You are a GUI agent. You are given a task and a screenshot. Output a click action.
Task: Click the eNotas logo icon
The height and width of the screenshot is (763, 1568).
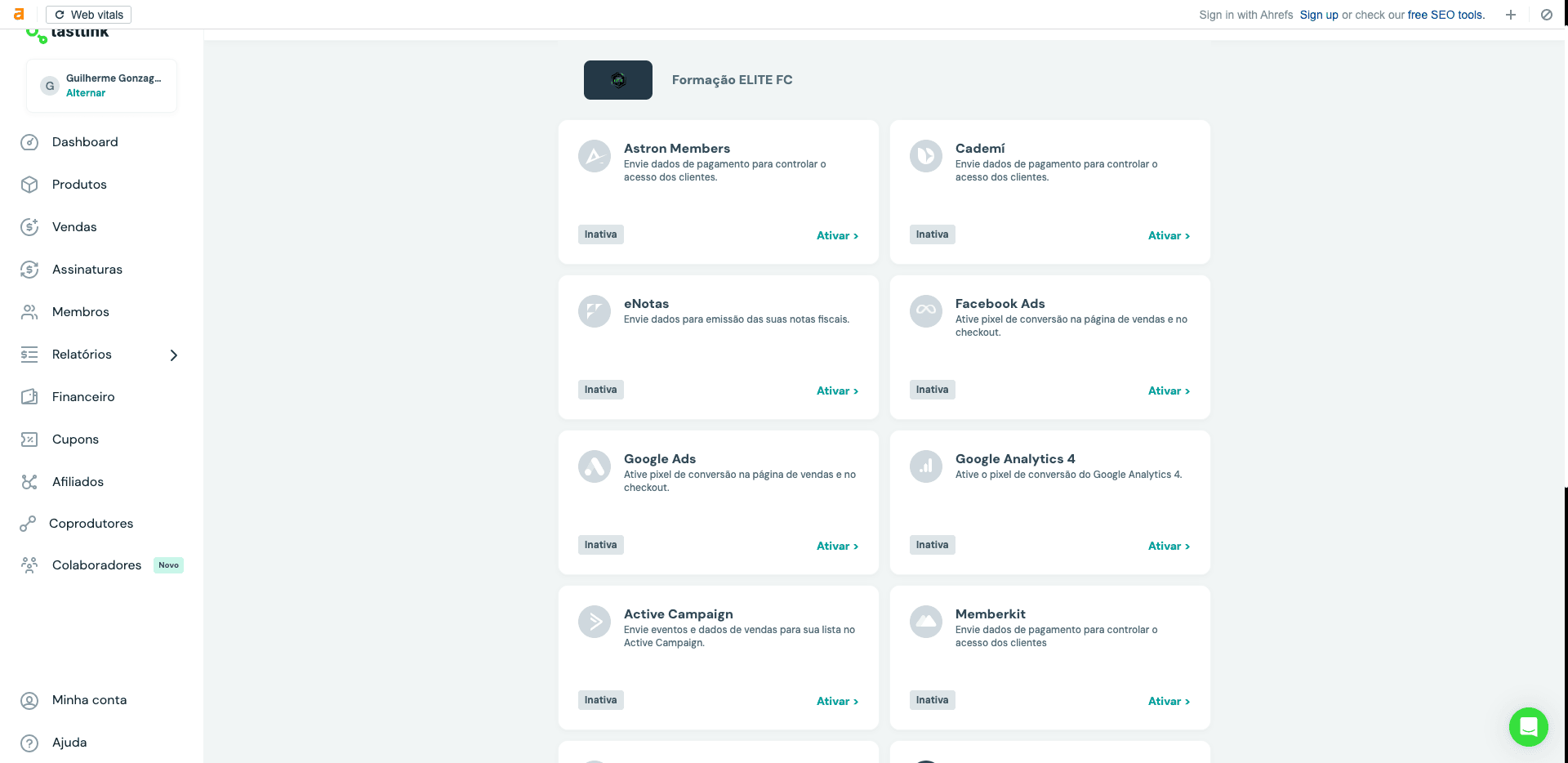(595, 311)
